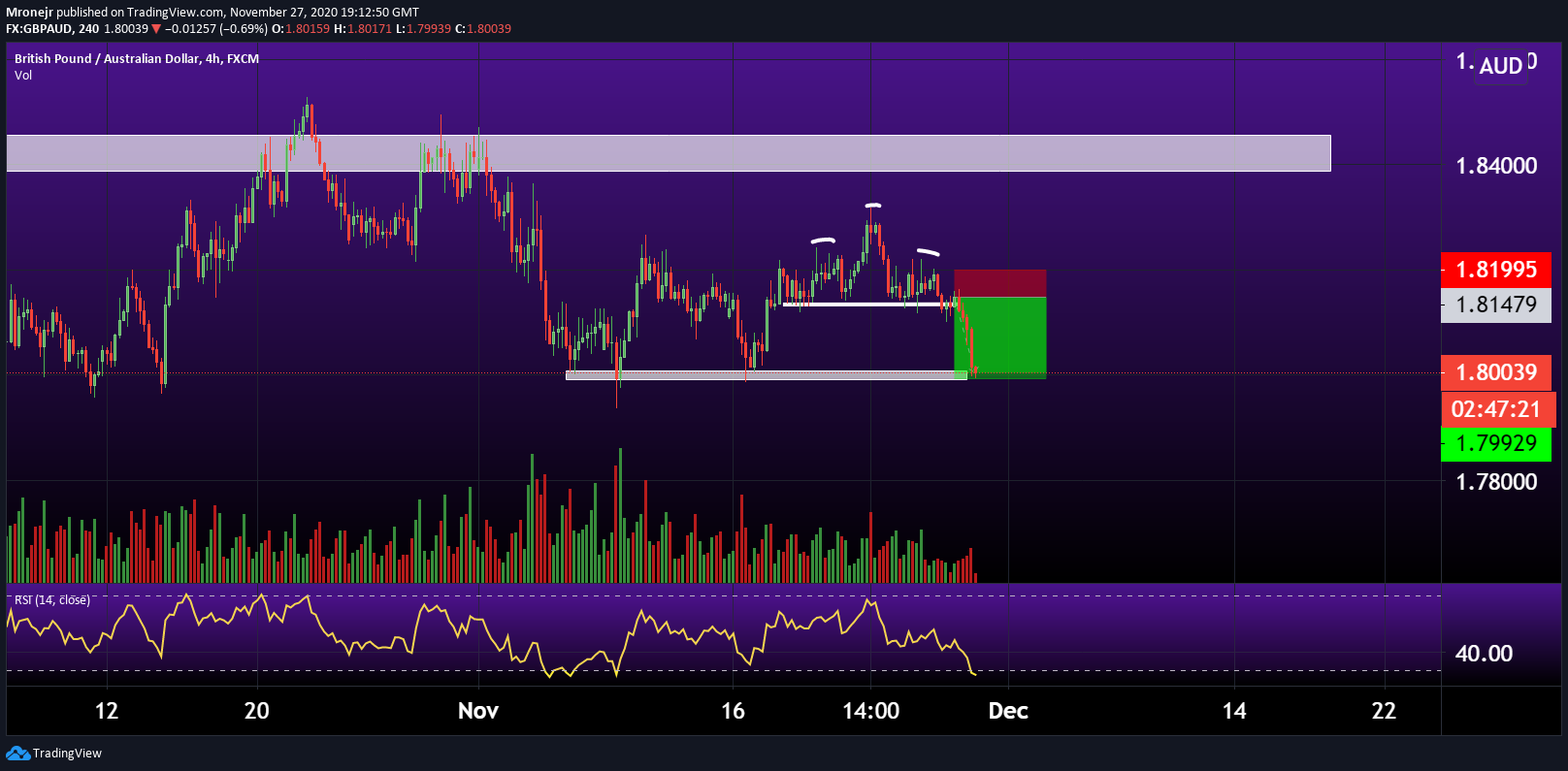
Task: Click the 14:00 time axis label
Action: [870, 711]
